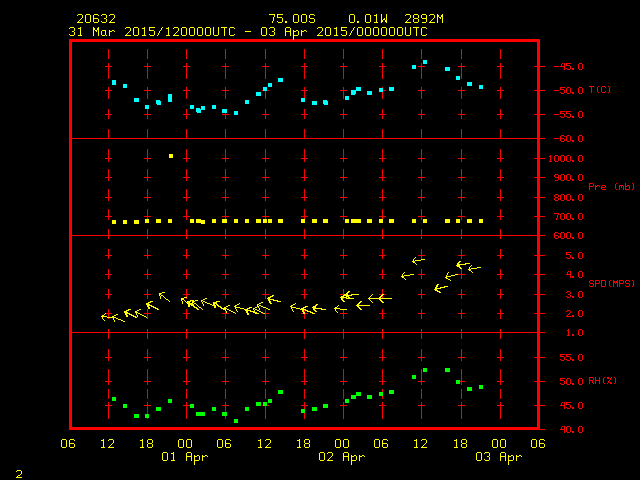The height and width of the screenshot is (480, 640).
Task: Click the 2.0 wind speed label
Action: pos(574,313)
